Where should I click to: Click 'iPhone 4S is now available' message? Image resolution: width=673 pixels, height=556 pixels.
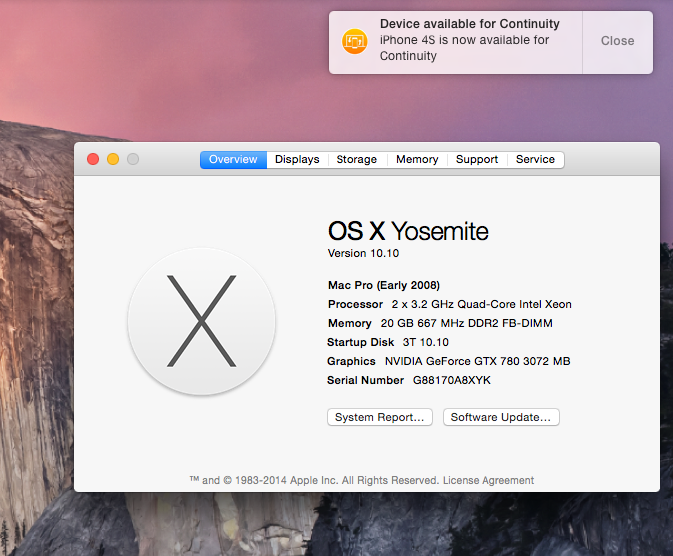pyautogui.click(x=464, y=48)
